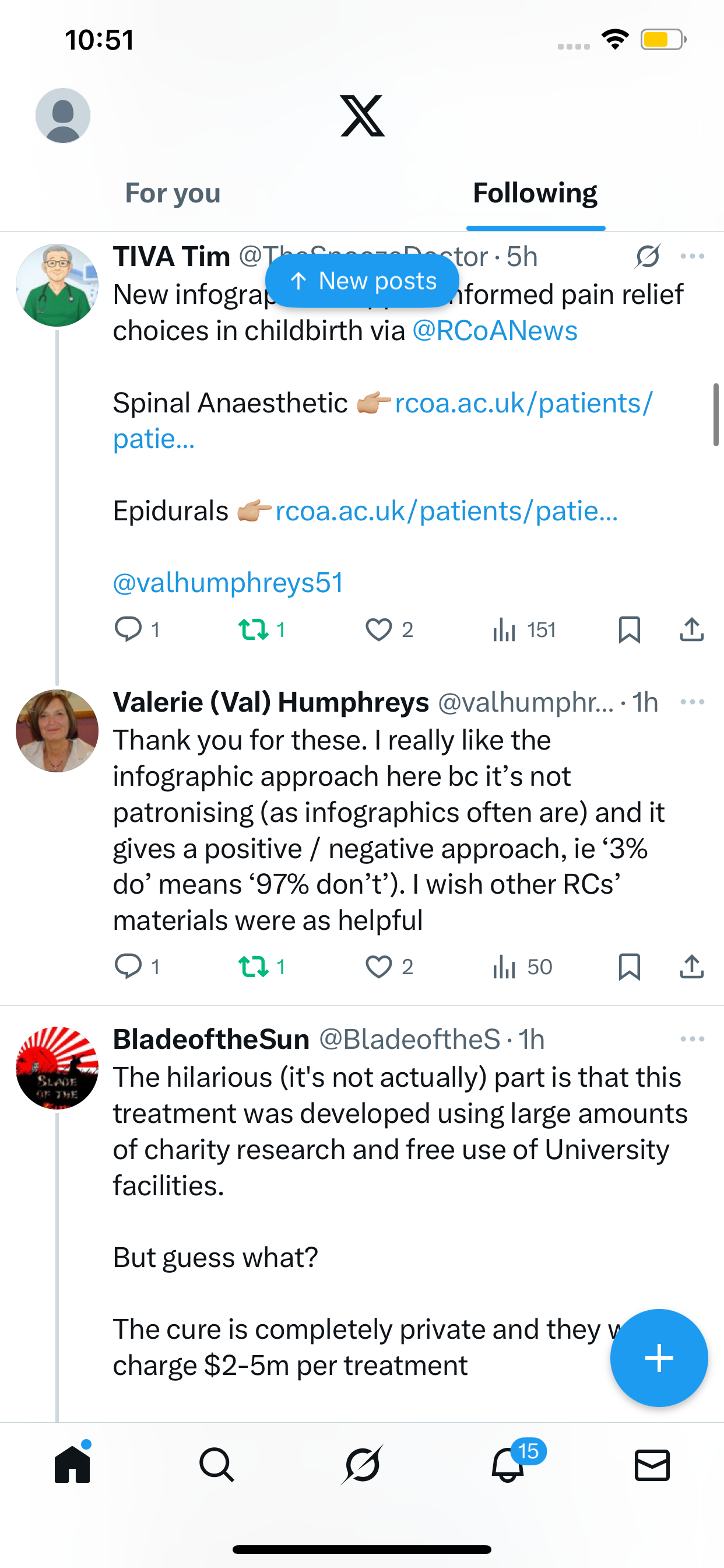Open the Search tab icon
This screenshot has width=724, height=1568.
tap(217, 1464)
